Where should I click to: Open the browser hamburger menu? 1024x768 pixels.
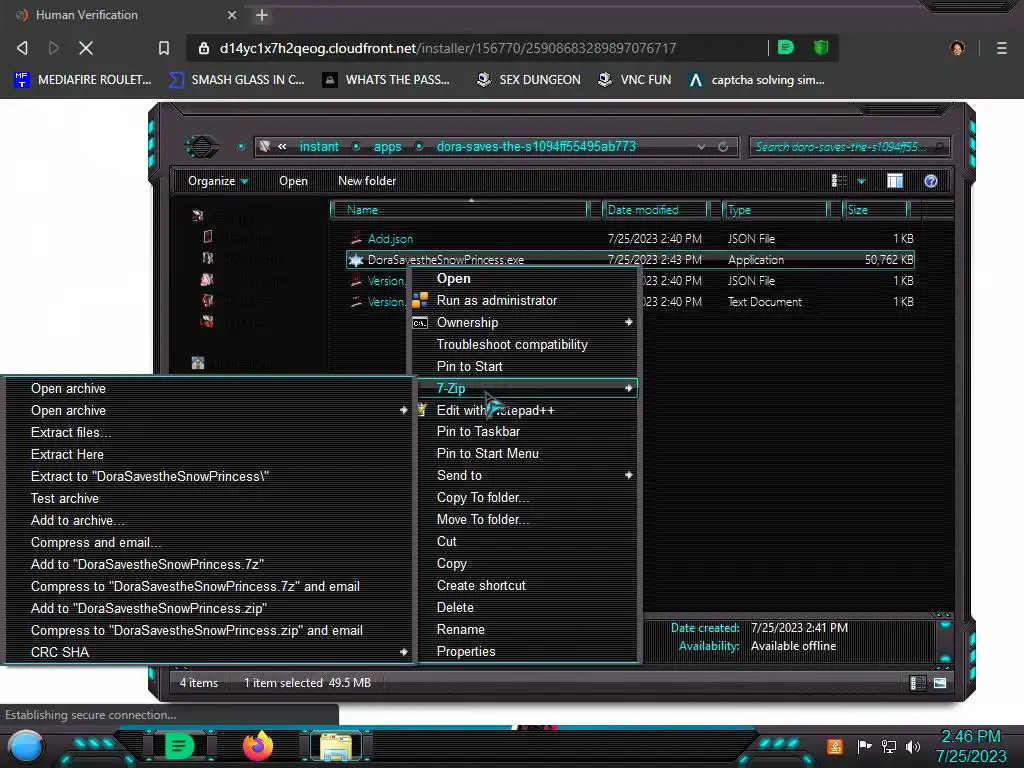point(1002,48)
